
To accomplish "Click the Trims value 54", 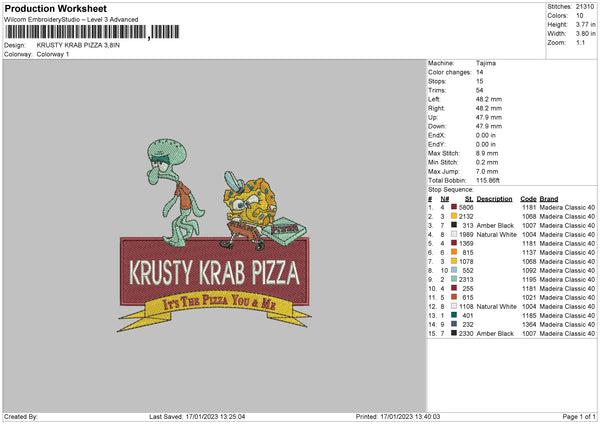I will pos(479,90).
